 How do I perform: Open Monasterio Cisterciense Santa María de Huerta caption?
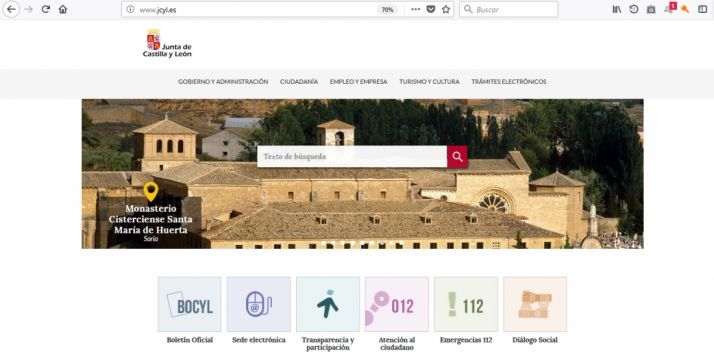[151, 219]
